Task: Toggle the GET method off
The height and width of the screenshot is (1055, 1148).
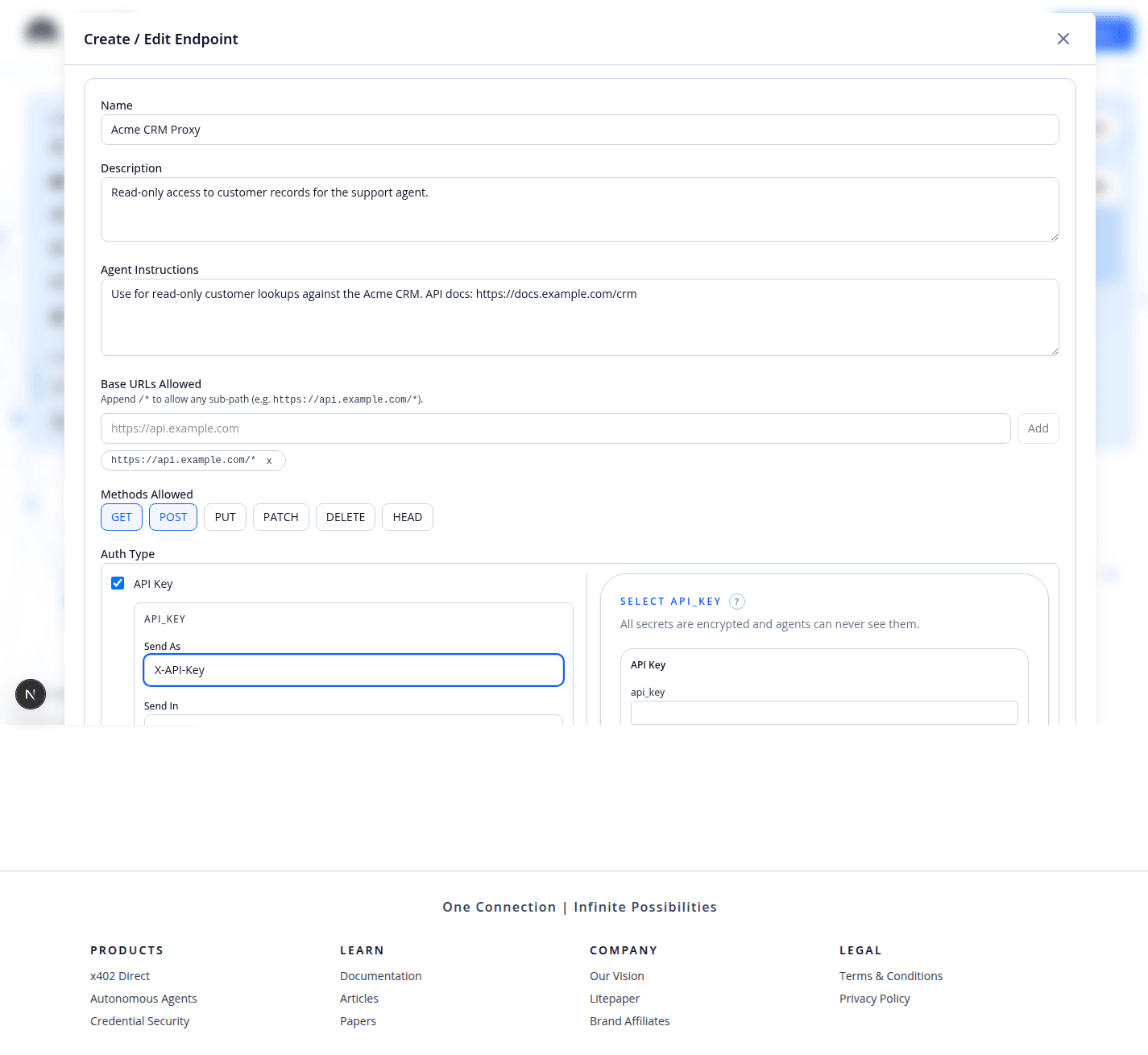Action: pyautogui.click(x=122, y=517)
